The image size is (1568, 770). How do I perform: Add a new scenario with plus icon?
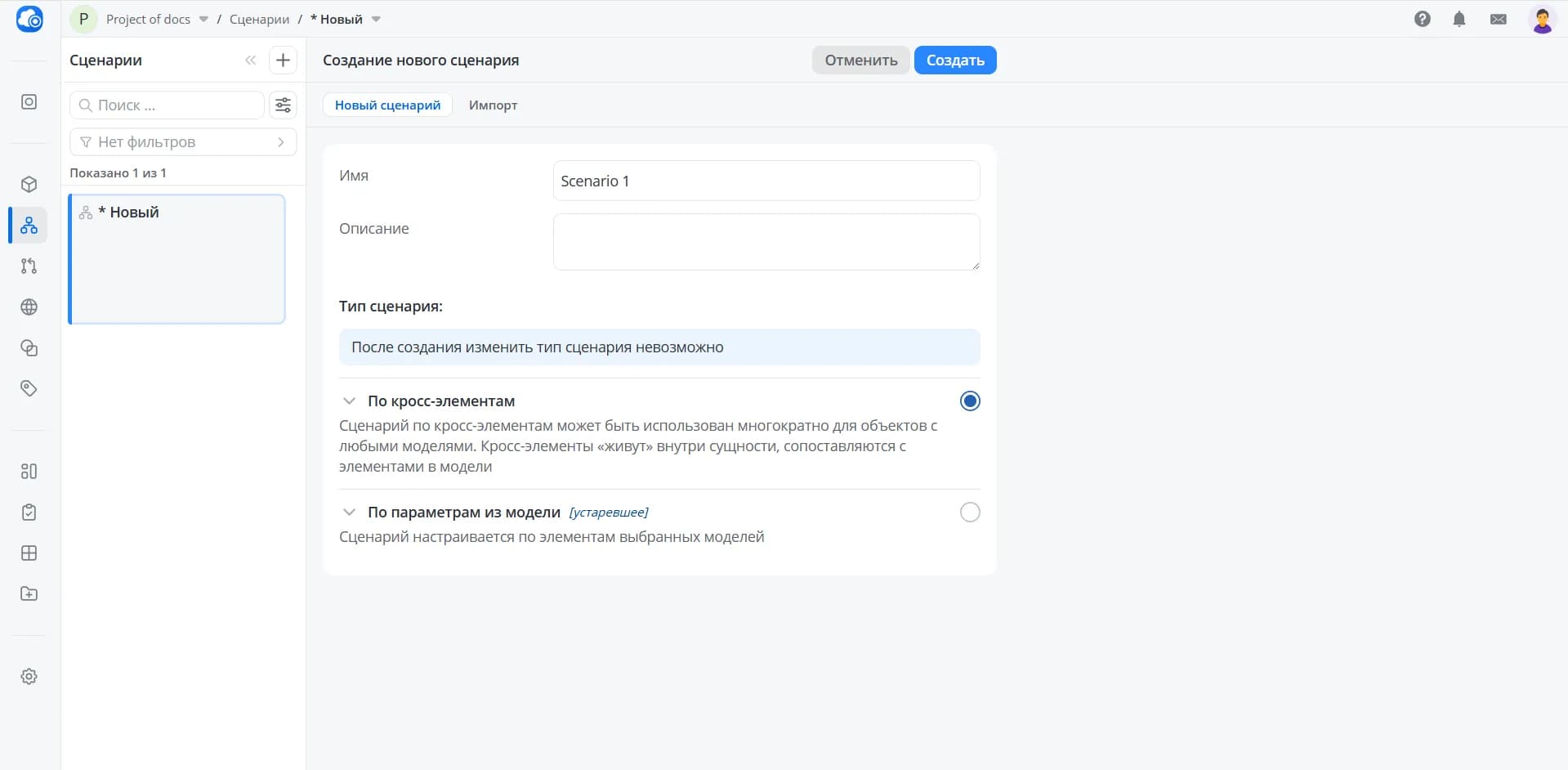(283, 60)
